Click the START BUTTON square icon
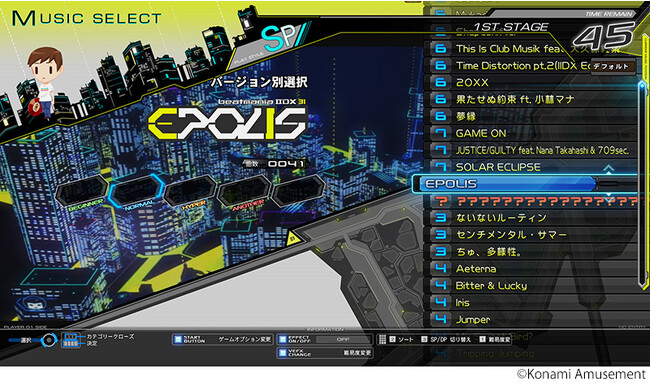This screenshot has width=650, height=386. tap(178, 340)
